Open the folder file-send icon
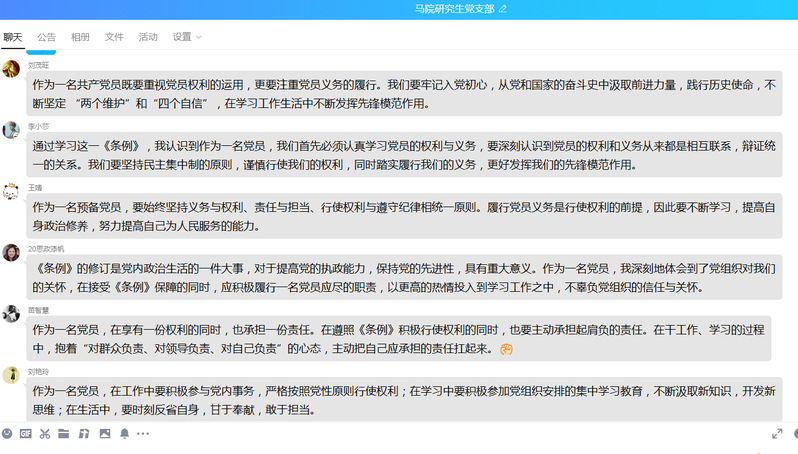Viewport: 798px width, 454px height. tap(64, 434)
